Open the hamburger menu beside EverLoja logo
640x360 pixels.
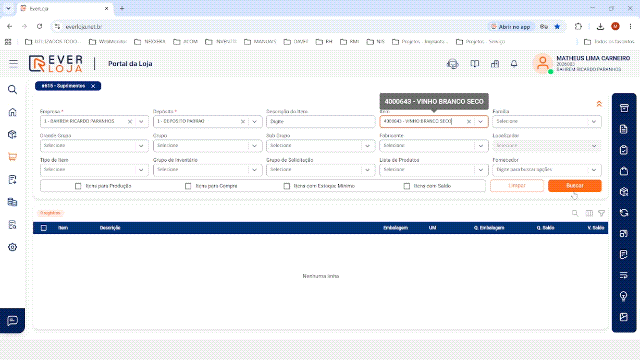(13, 63)
